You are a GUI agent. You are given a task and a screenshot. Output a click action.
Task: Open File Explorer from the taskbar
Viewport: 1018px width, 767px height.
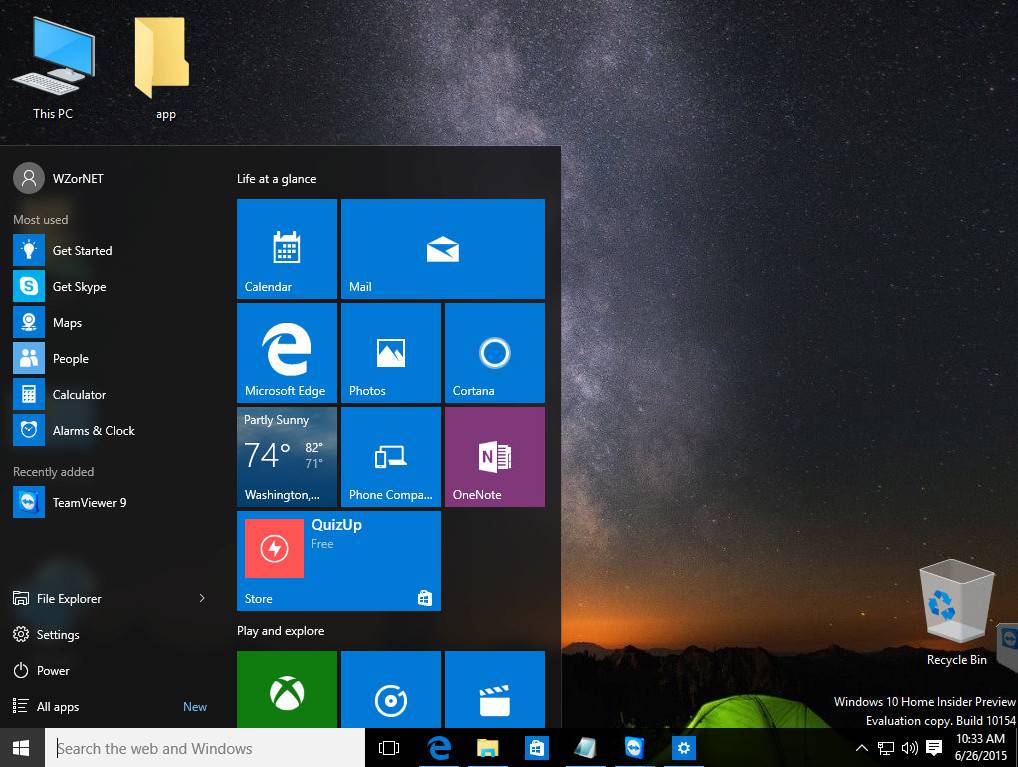[x=488, y=748]
